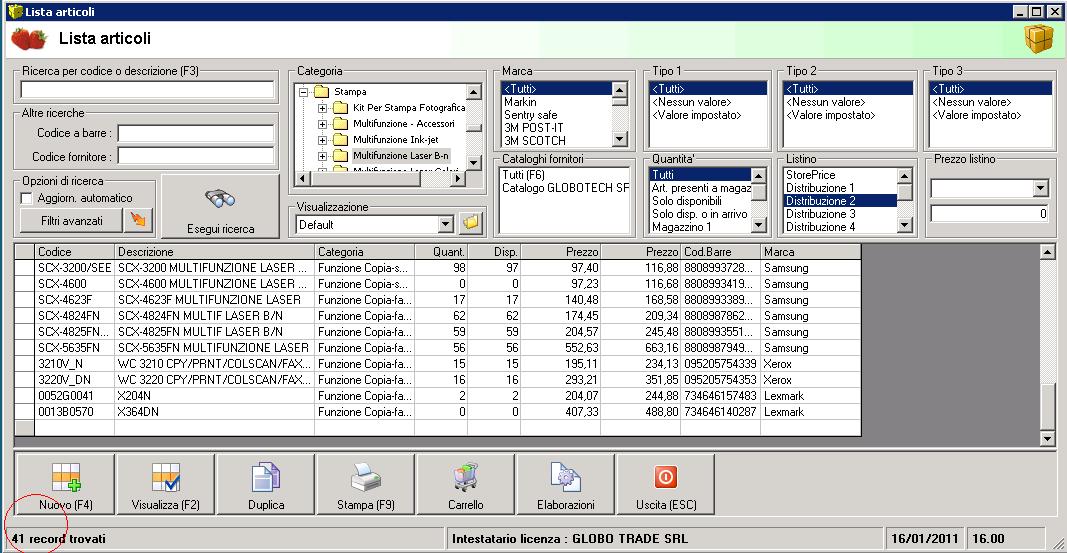
Task: Select Kit Per Stampa Fotografica folder
Action: click(409, 107)
